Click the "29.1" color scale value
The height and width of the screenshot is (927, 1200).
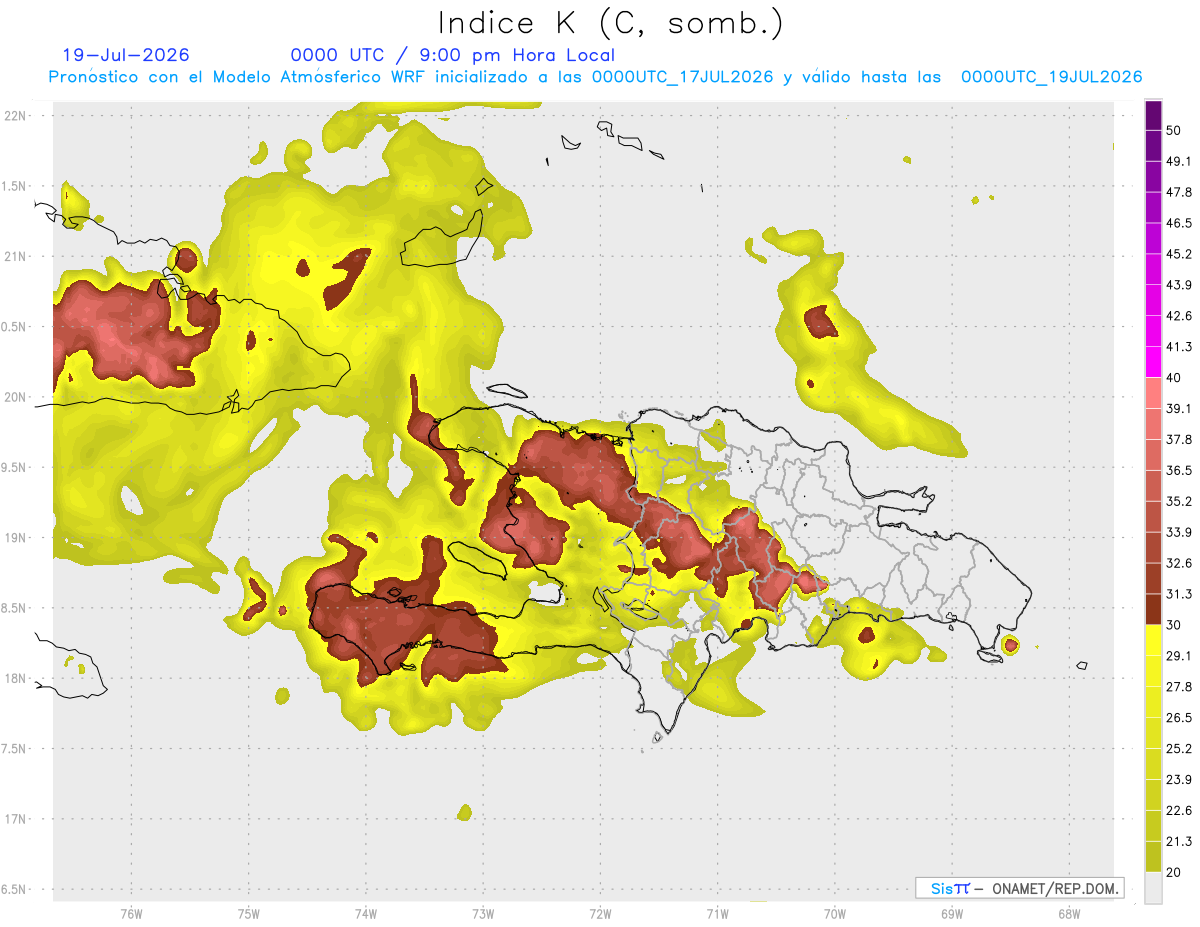point(1179,656)
